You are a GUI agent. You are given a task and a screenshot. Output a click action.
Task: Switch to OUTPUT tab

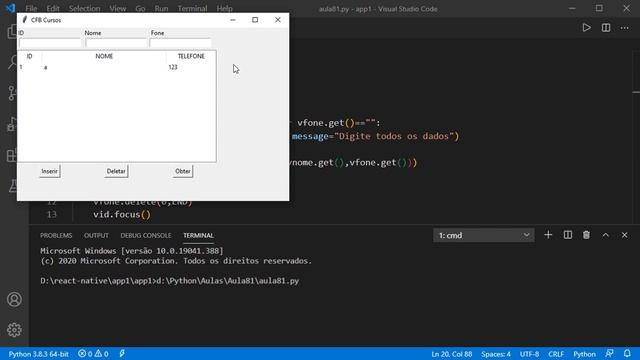pyautogui.click(x=96, y=236)
